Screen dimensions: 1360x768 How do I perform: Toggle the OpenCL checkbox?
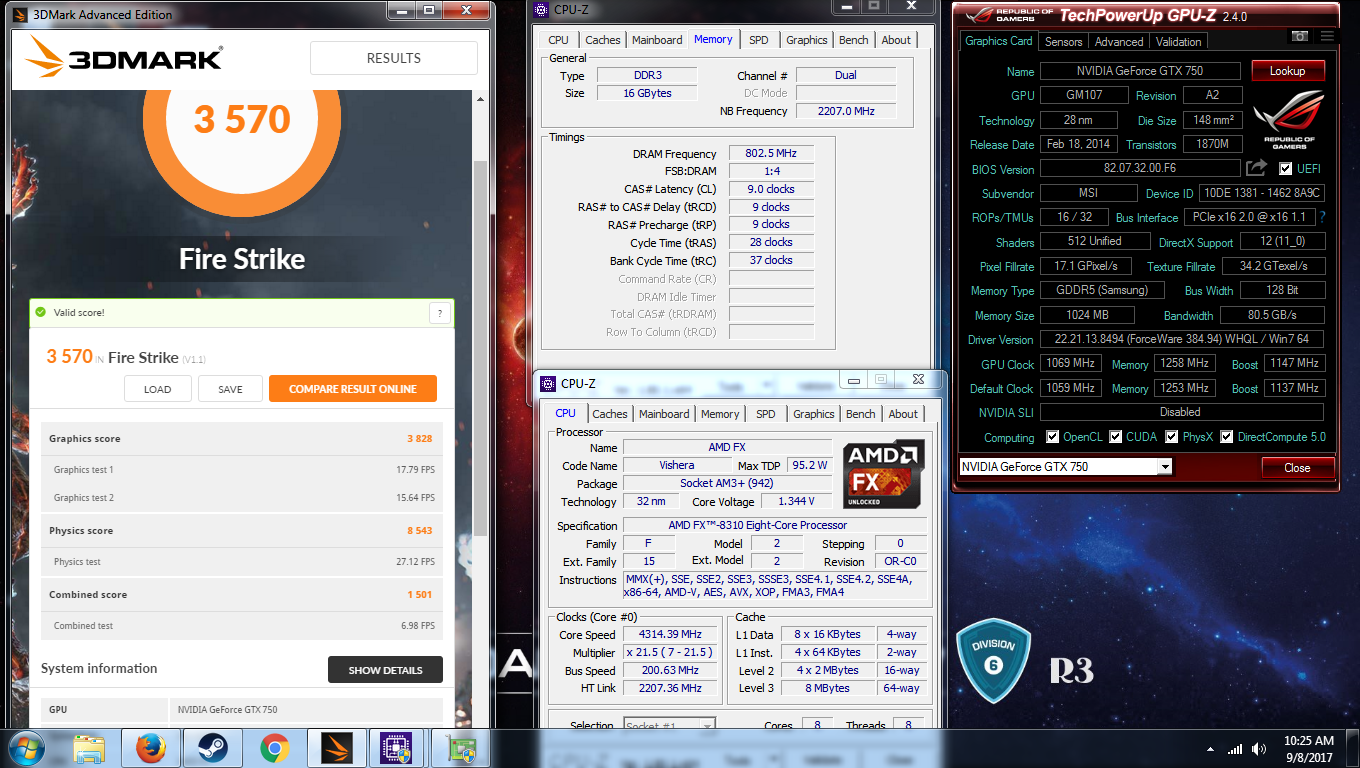[x=1052, y=437]
